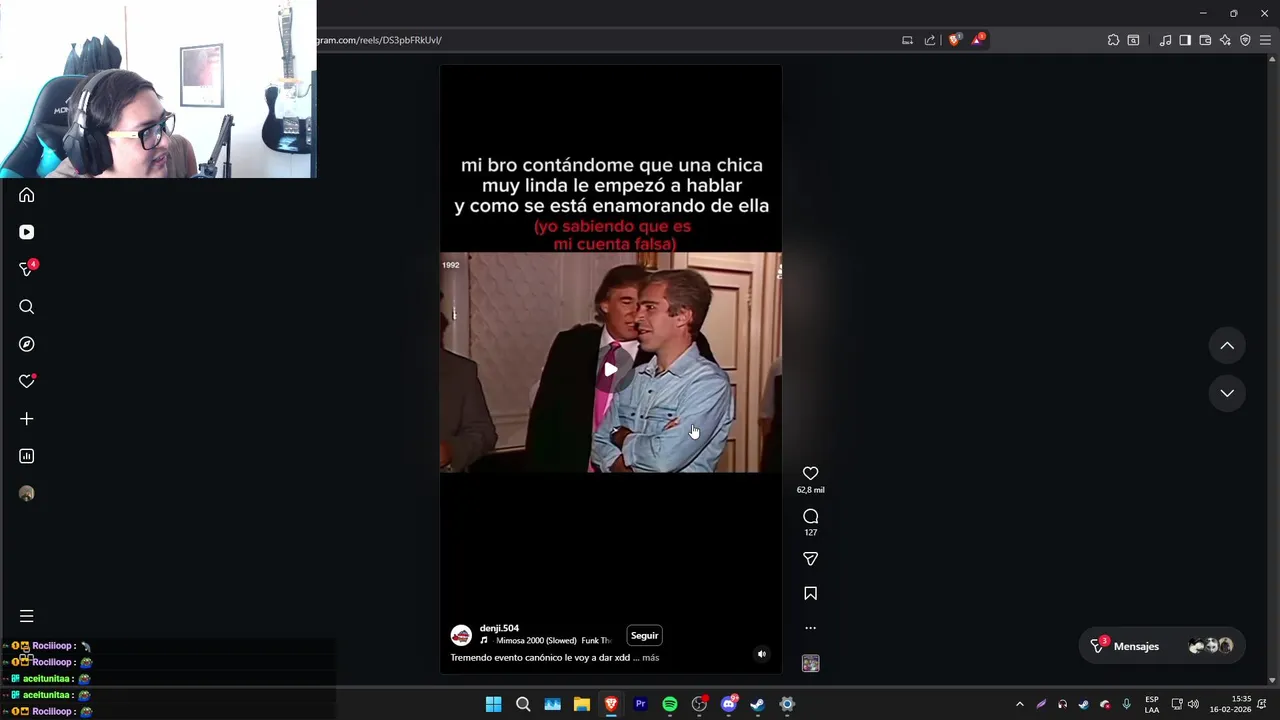Click the tray microphone icon
The width and height of the screenshot is (1280, 720).
(x=1126, y=704)
